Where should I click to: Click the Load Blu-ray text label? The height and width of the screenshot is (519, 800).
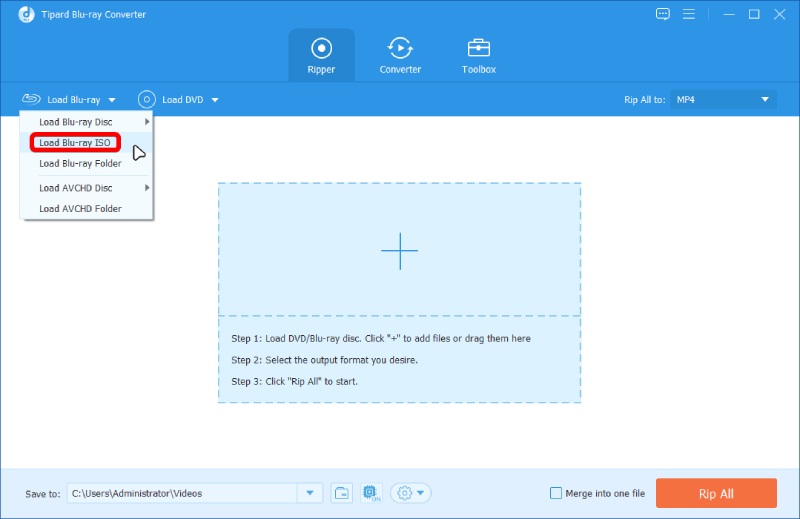(x=74, y=100)
